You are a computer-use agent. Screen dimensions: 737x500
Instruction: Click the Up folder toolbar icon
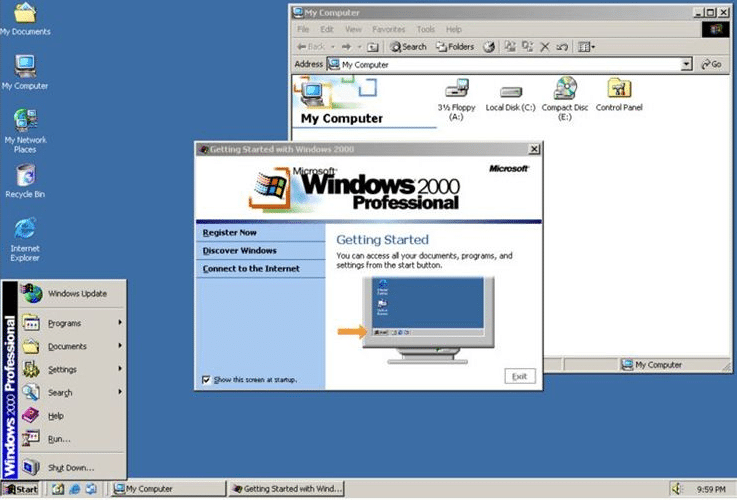(372, 47)
